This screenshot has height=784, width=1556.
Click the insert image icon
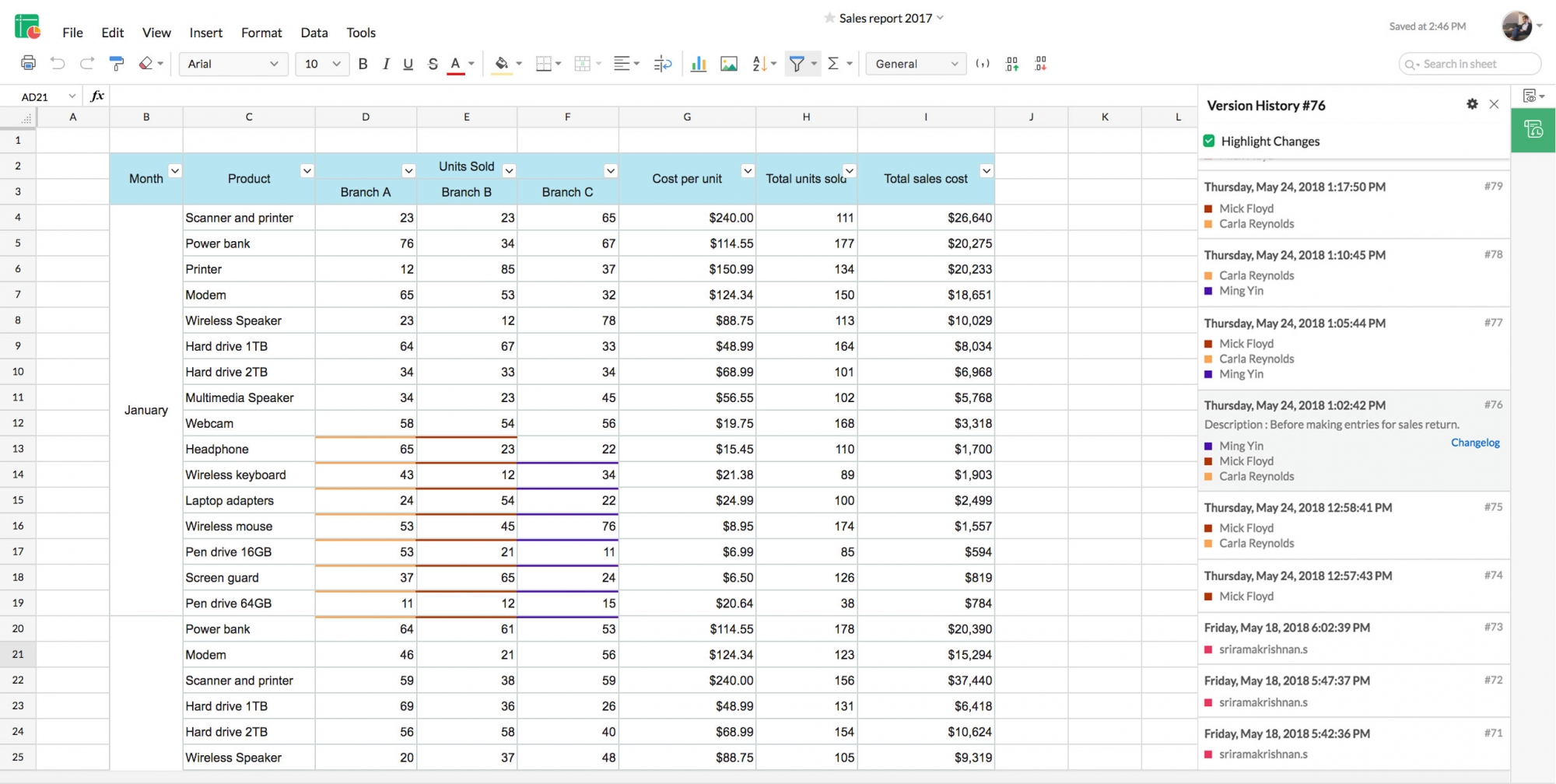[x=728, y=64]
